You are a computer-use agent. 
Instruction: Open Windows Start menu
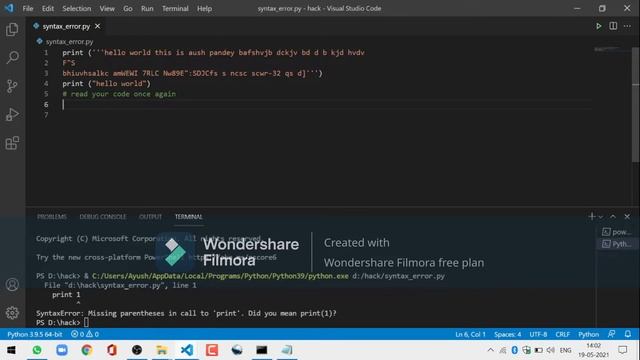point(11,350)
